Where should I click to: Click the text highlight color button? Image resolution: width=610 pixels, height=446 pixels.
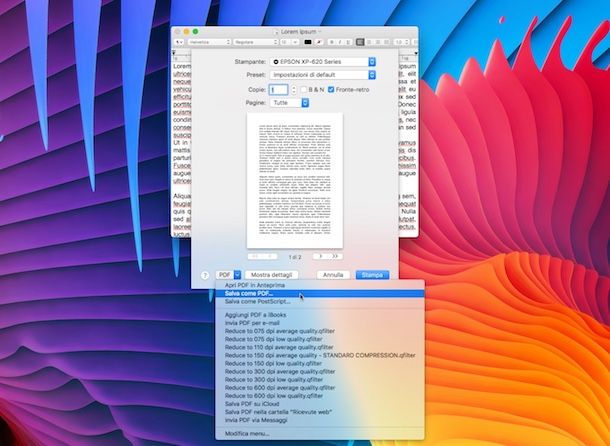(319, 42)
